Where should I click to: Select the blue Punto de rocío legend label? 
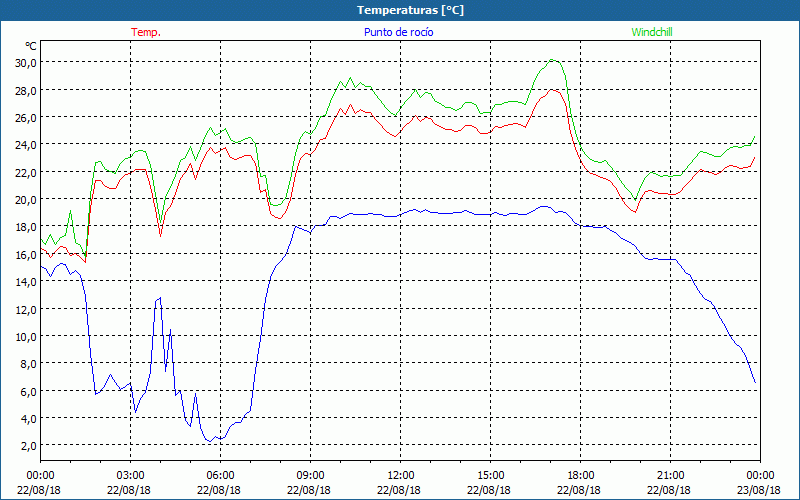point(398,32)
